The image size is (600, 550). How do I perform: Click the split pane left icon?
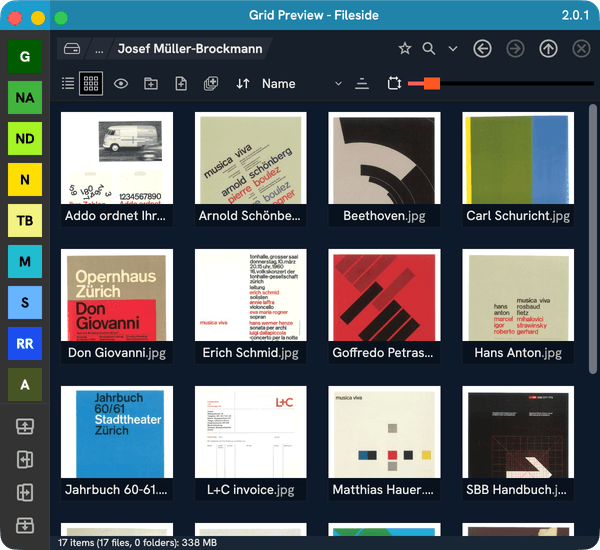click(x=25, y=459)
